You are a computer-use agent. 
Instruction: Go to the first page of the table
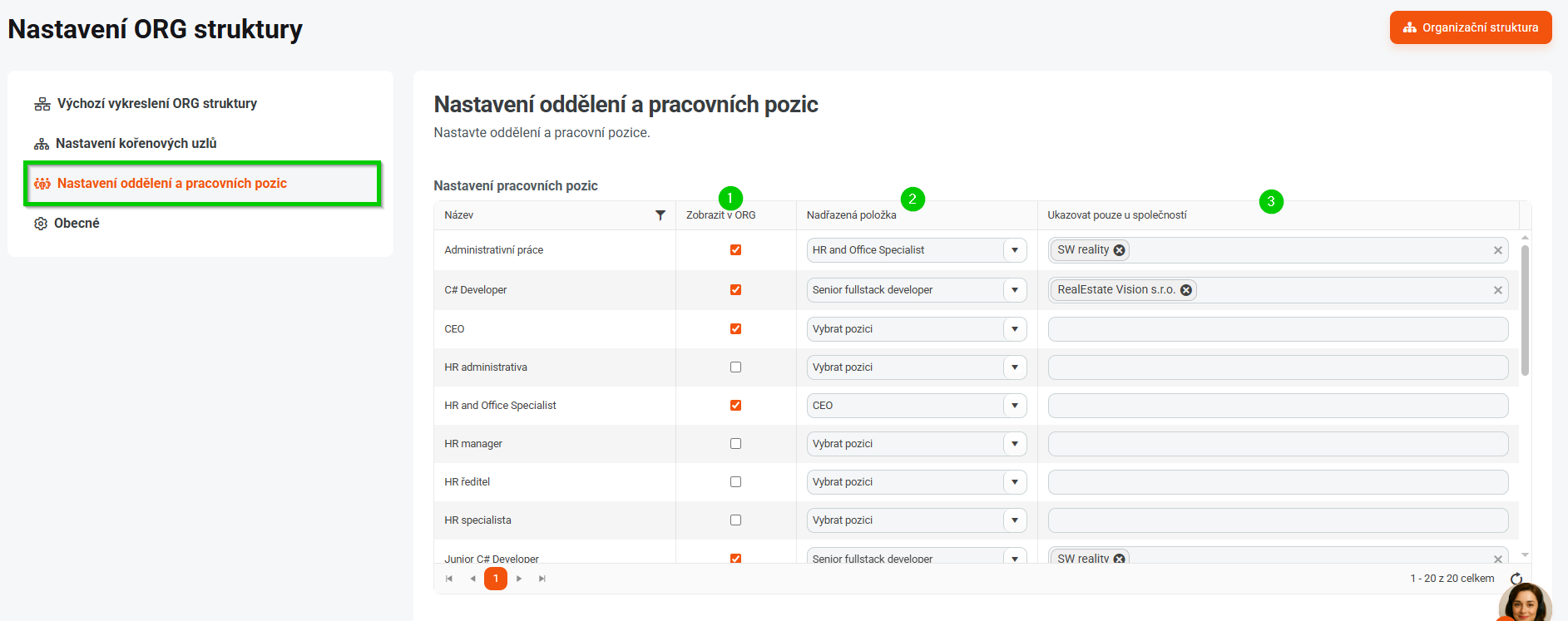(449, 579)
